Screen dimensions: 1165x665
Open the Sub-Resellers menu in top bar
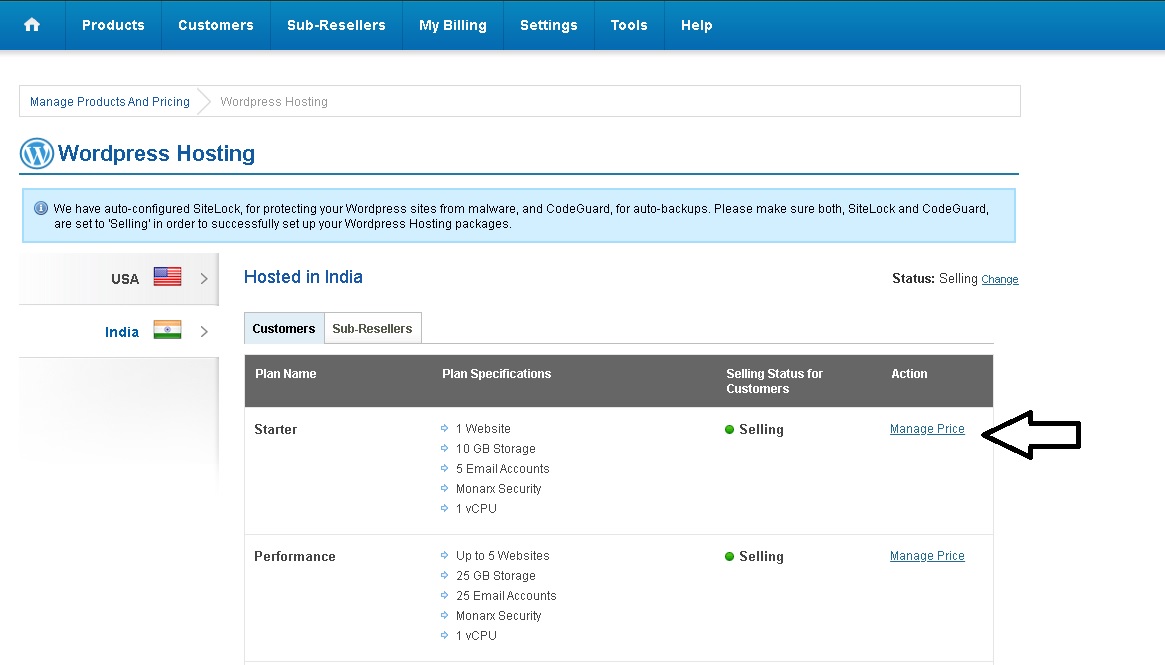pos(337,25)
